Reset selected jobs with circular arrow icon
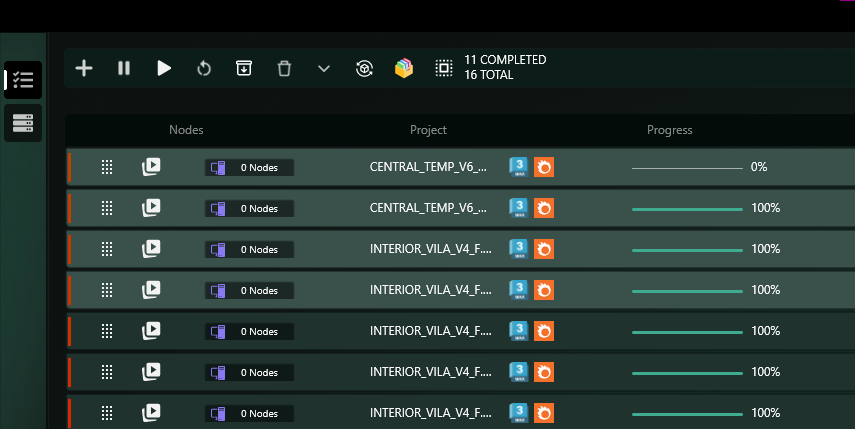Screen dimensions: 855x429 tap(204, 69)
